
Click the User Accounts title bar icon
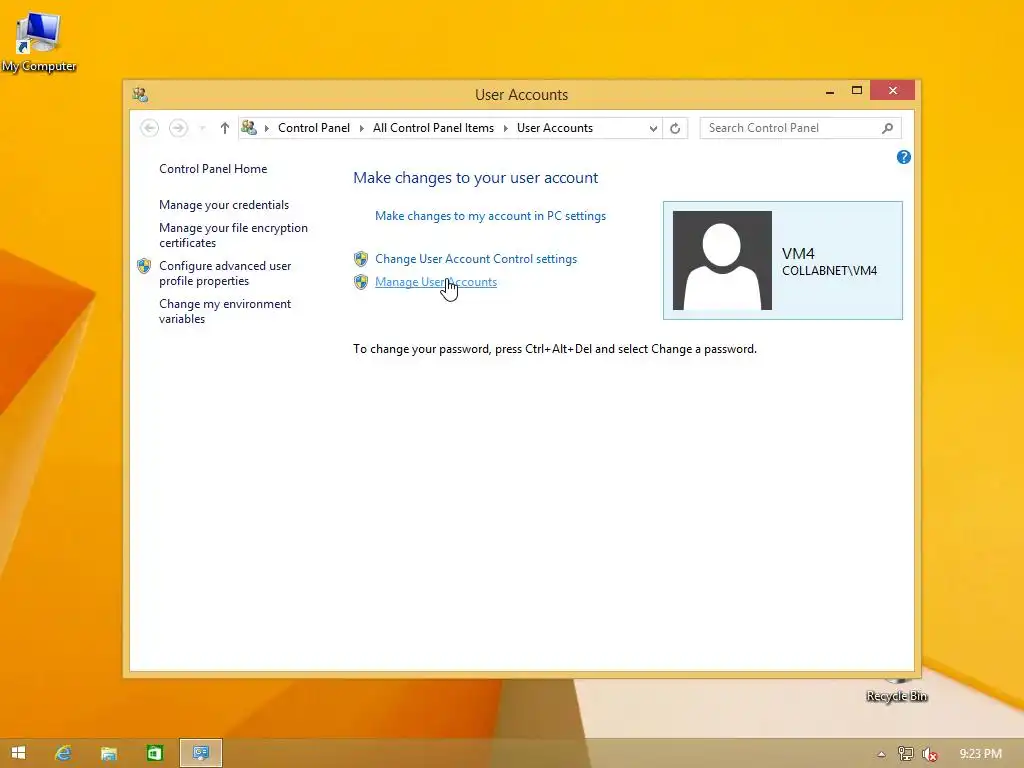(x=140, y=95)
